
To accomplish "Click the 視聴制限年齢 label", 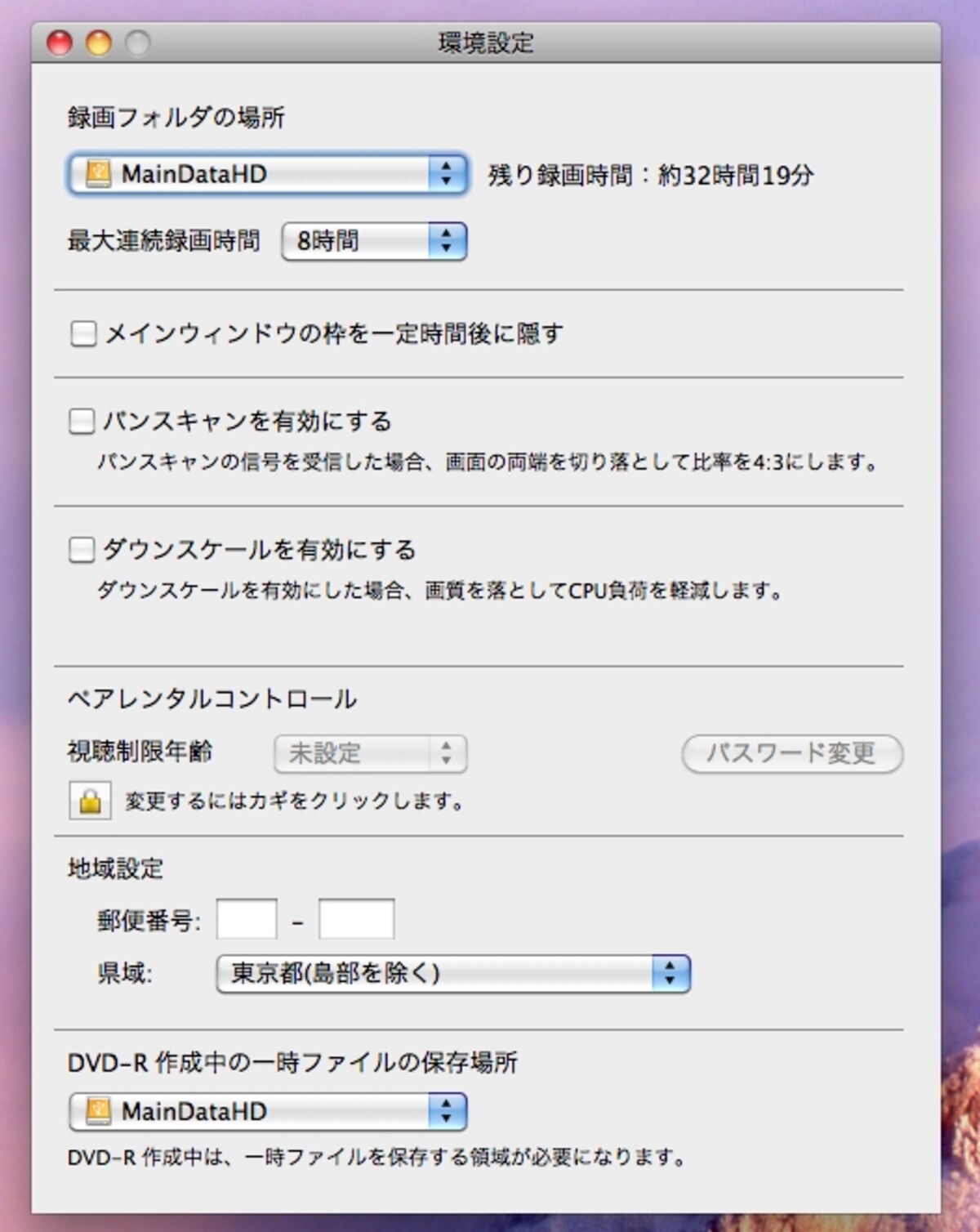I will click(x=140, y=752).
